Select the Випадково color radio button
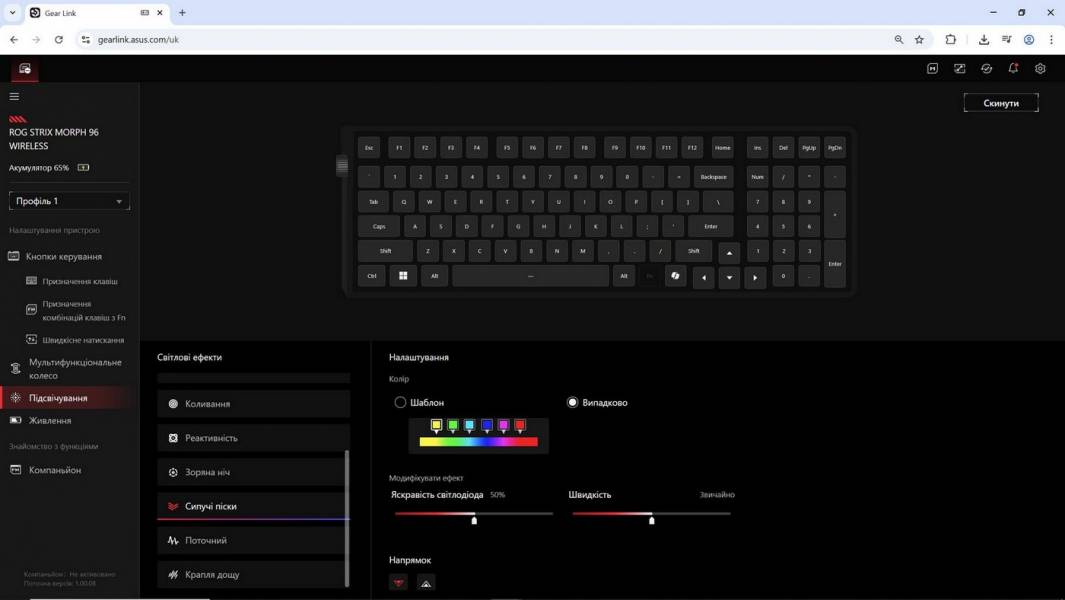Screen dimensions: 1065x600 coord(573,402)
